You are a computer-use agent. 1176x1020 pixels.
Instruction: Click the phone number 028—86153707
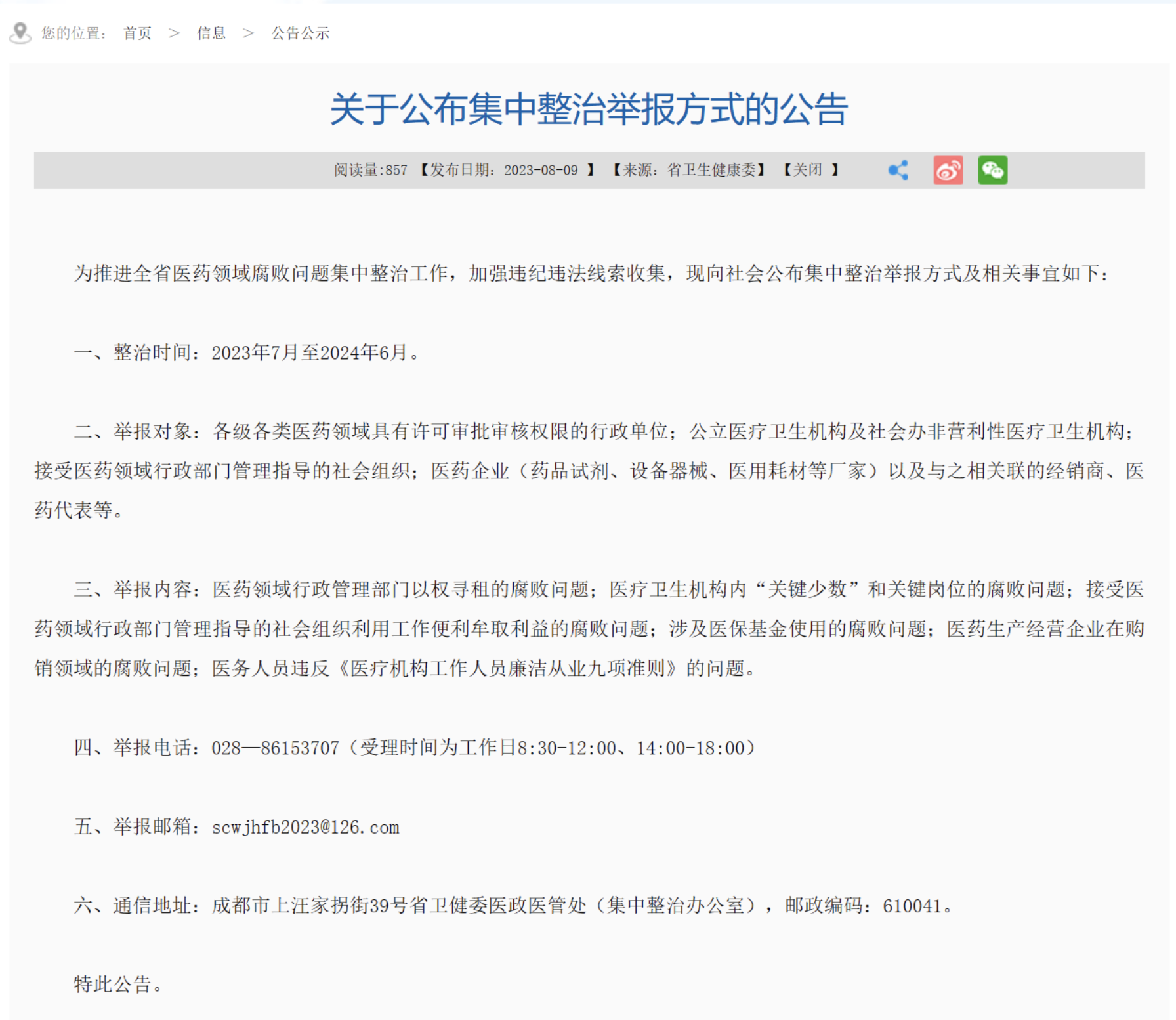point(275,748)
